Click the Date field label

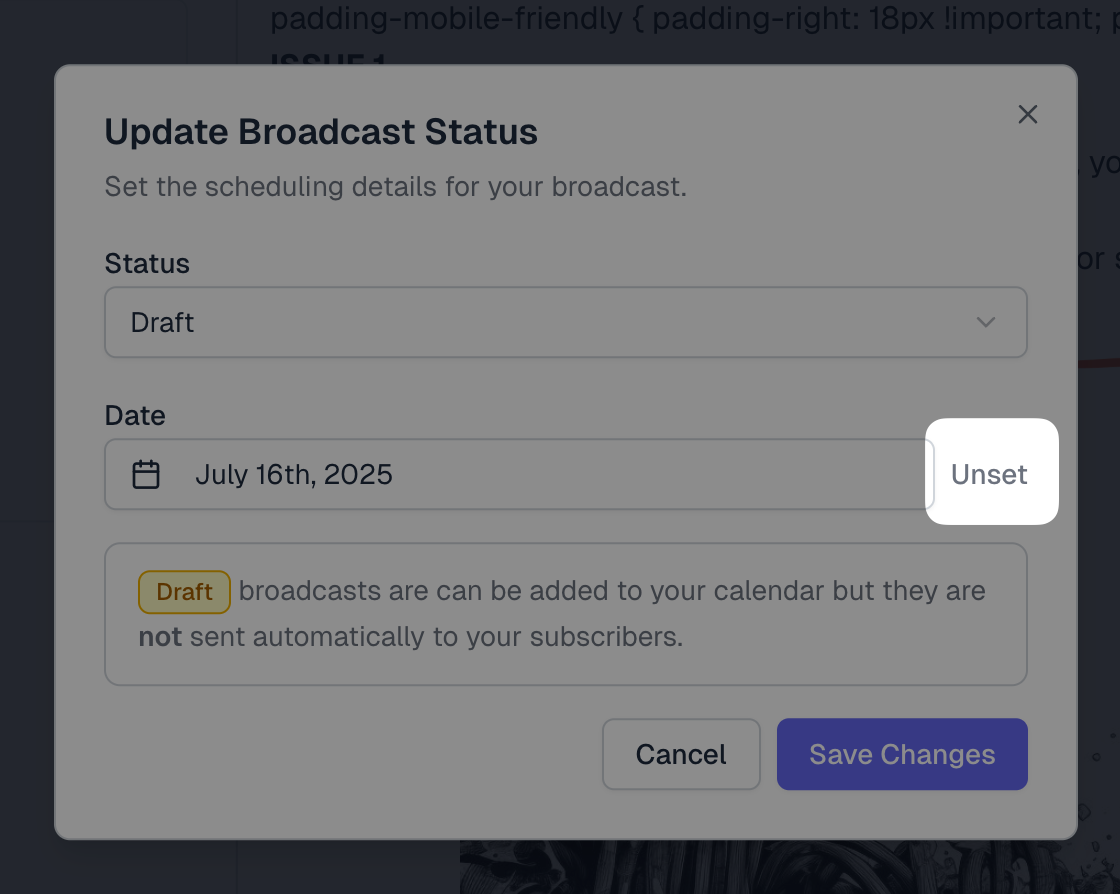(135, 416)
